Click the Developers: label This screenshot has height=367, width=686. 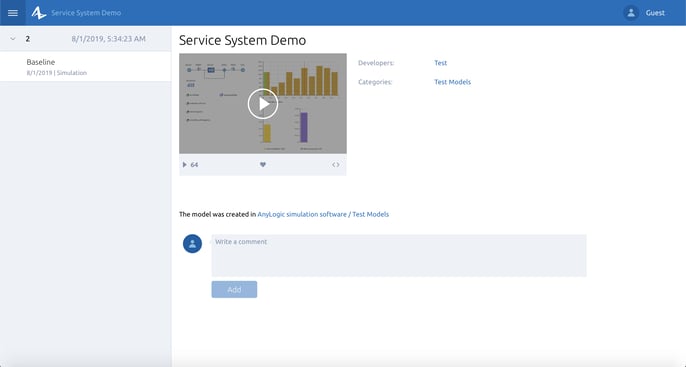coord(376,63)
